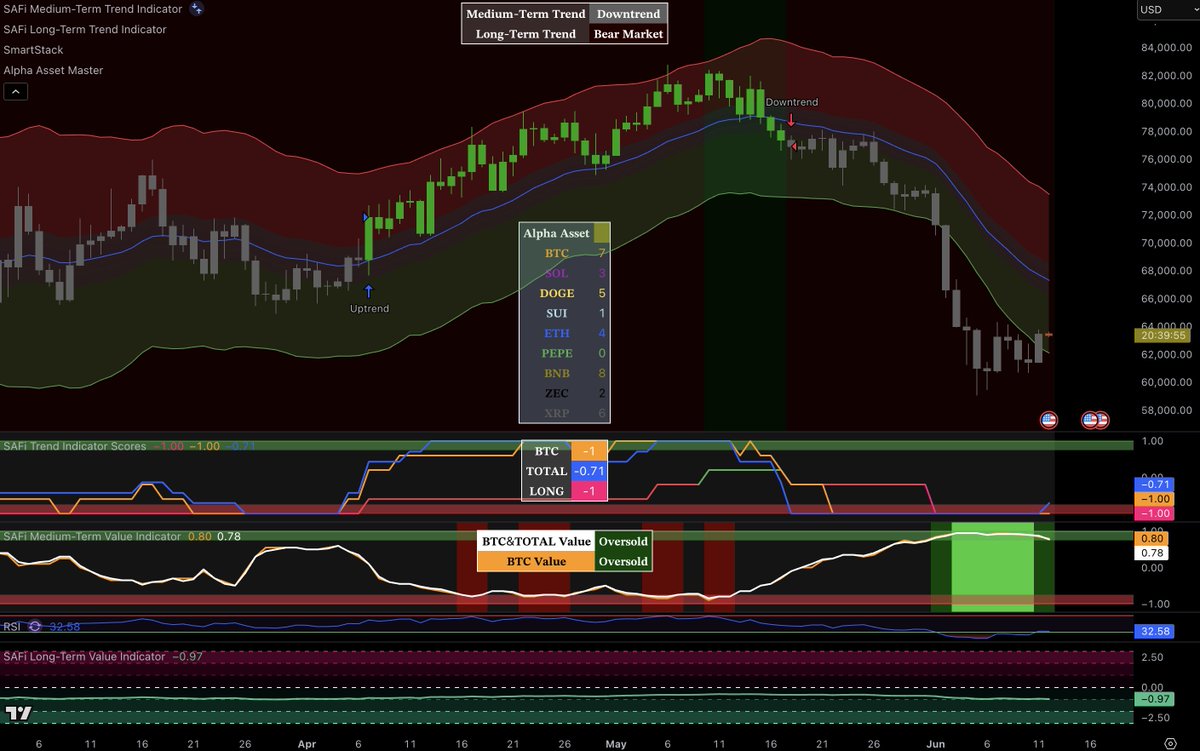Viewport: 1200px width, 751px height.
Task: Select the SAFi Long-Term Value Indicator legend
Action: tap(85, 656)
